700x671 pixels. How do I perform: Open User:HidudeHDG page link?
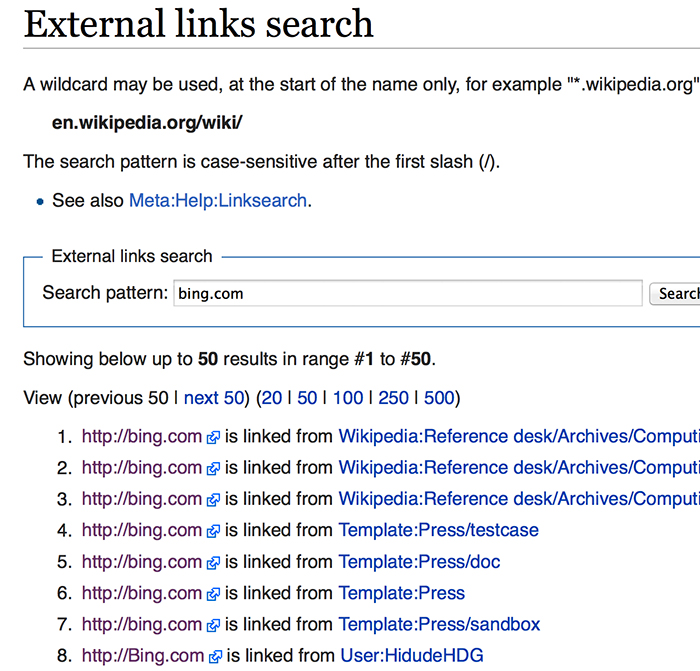[x=412, y=655]
